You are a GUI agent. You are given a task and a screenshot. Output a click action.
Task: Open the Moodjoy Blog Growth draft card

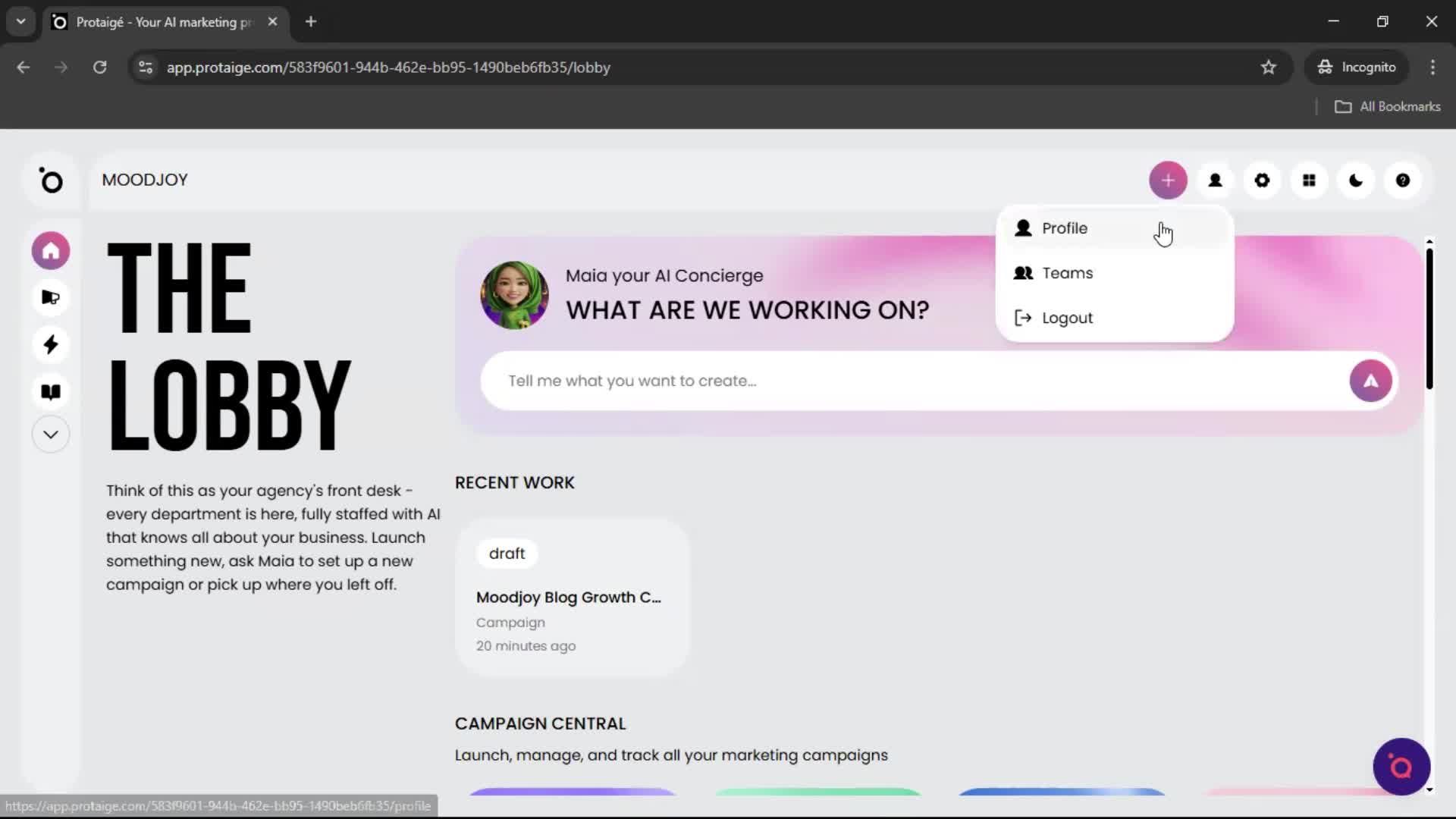(x=571, y=597)
